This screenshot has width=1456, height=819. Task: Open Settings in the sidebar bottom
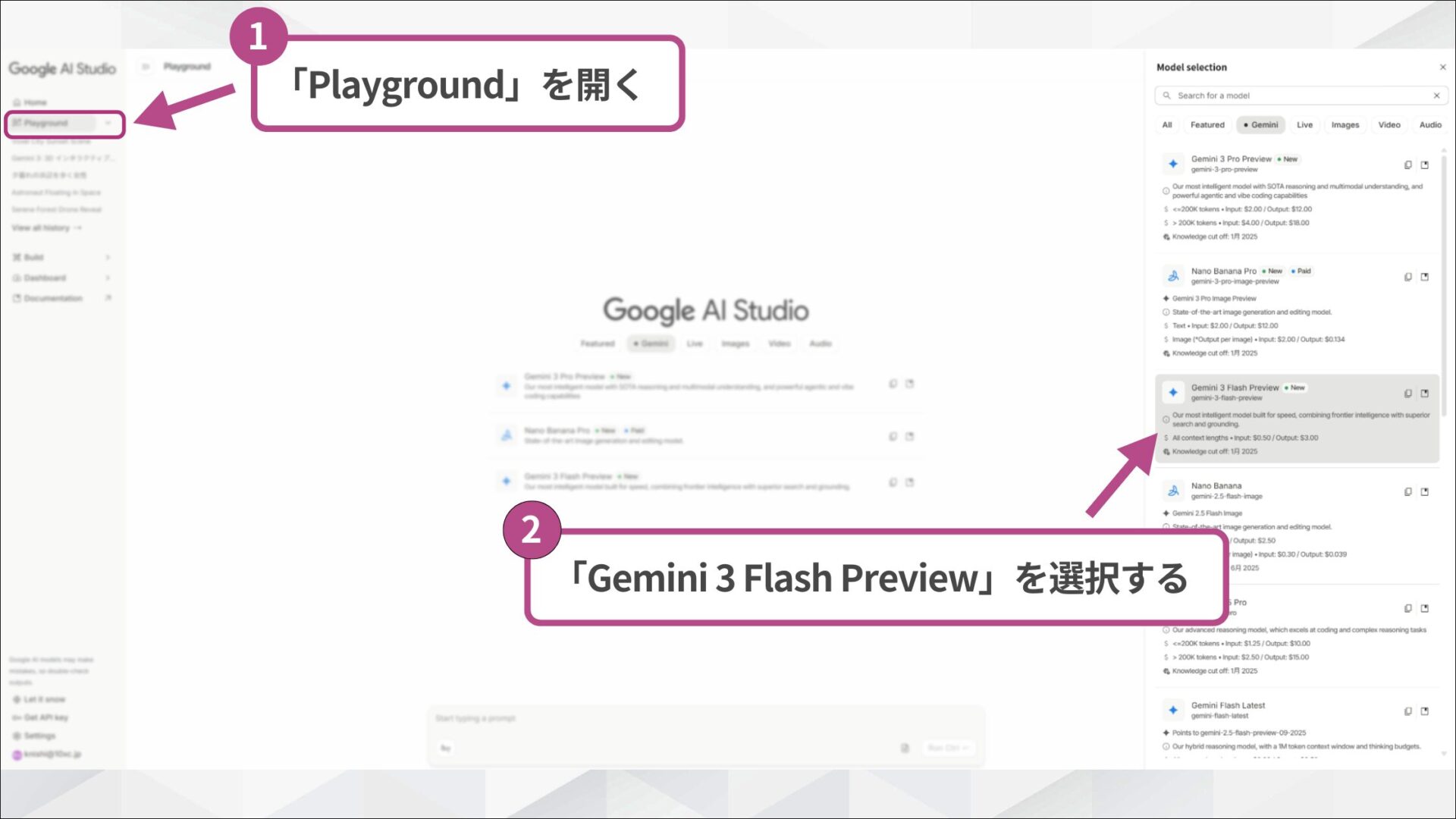click(35, 736)
